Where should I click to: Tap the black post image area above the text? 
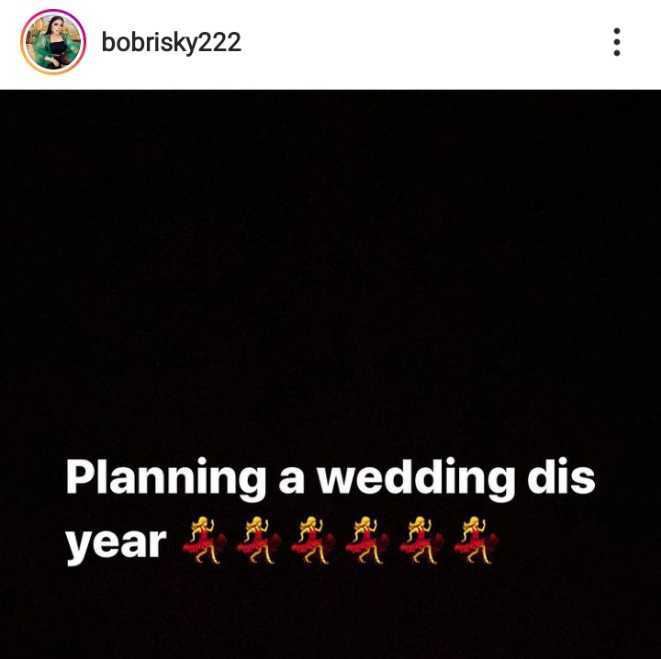click(330, 270)
